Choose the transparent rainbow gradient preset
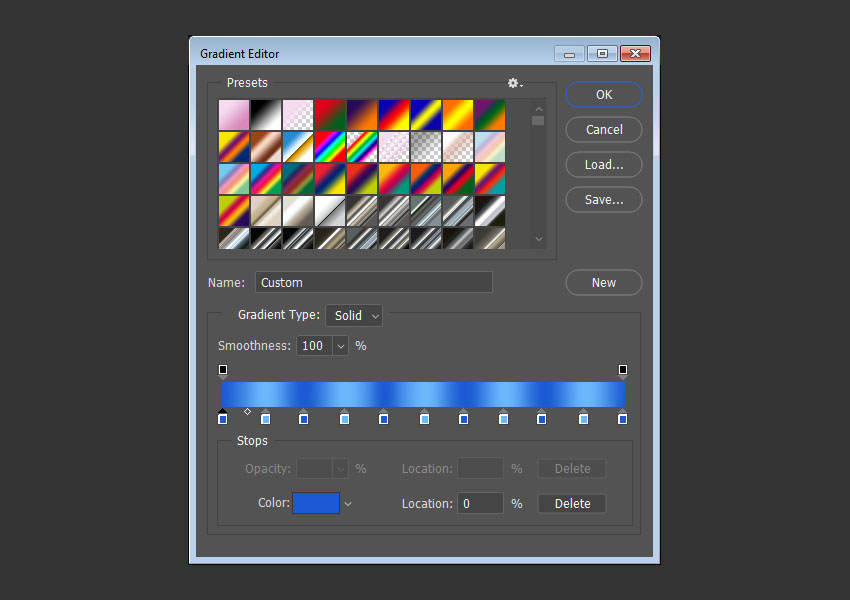This screenshot has width=850, height=600. (x=362, y=147)
